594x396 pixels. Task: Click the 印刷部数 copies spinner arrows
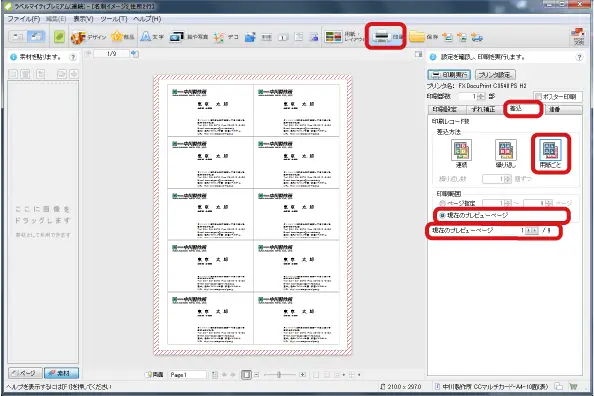481,97
